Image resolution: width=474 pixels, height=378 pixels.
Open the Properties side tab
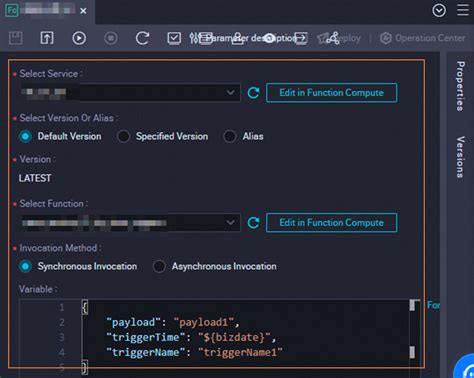[460, 86]
